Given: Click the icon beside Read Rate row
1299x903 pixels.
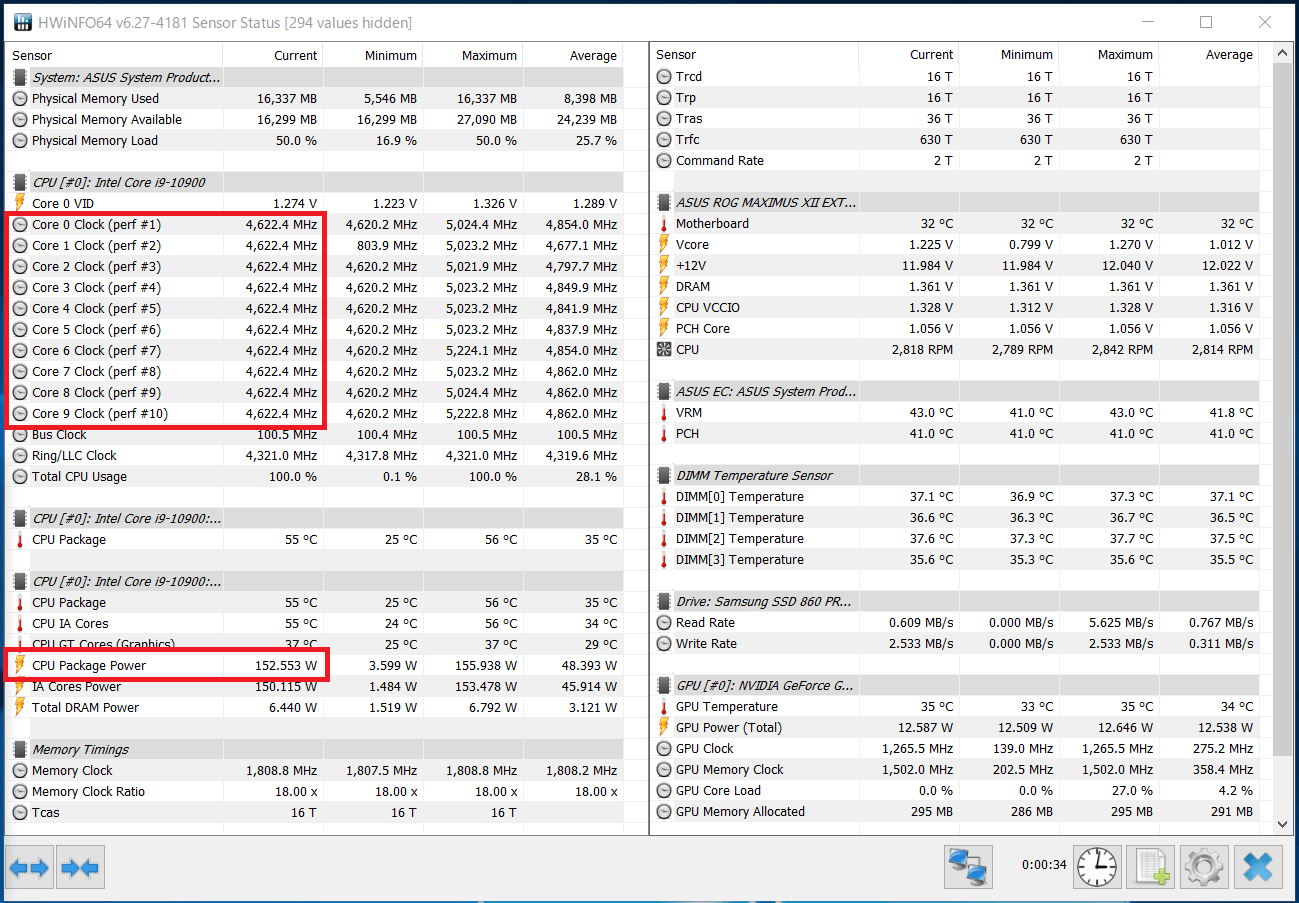Looking at the screenshot, I should tap(664, 622).
